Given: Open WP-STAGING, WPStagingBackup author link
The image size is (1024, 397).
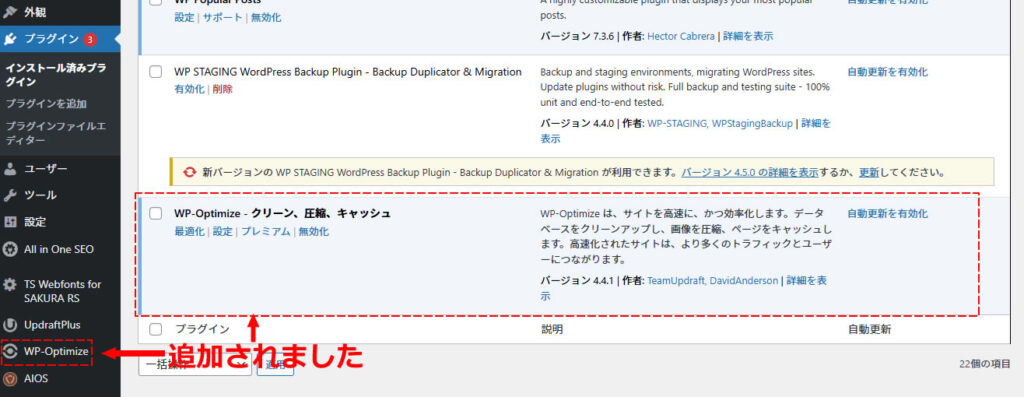Looking at the screenshot, I should click(720, 123).
